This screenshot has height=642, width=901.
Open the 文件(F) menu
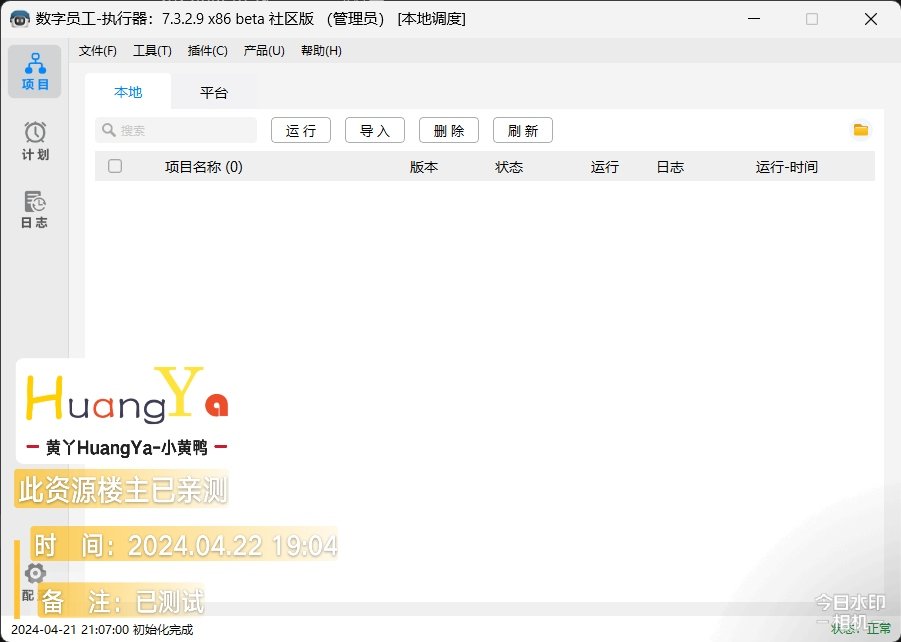click(x=98, y=51)
